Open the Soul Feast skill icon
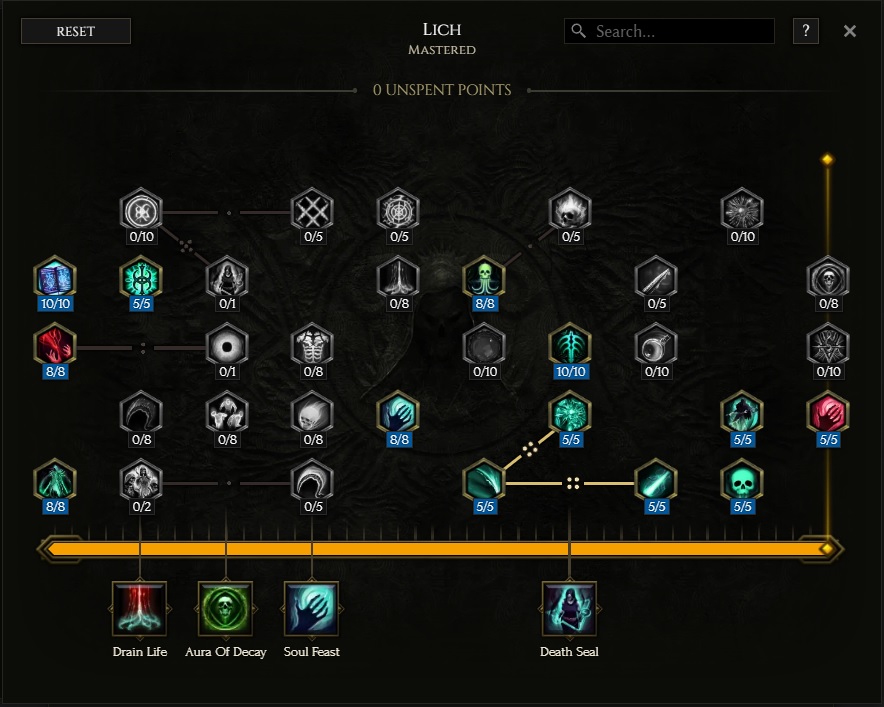Image resolution: width=884 pixels, height=707 pixels. (311, 609)
